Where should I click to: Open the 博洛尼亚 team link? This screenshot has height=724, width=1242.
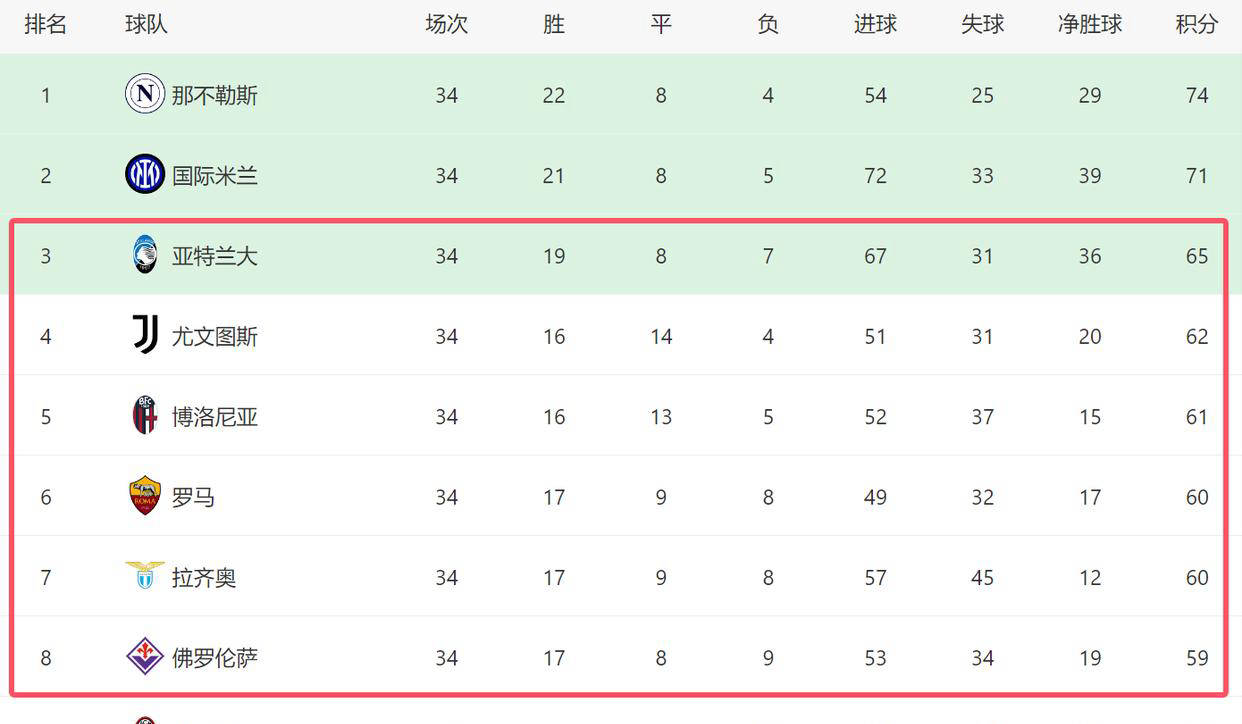click(214, 416)
